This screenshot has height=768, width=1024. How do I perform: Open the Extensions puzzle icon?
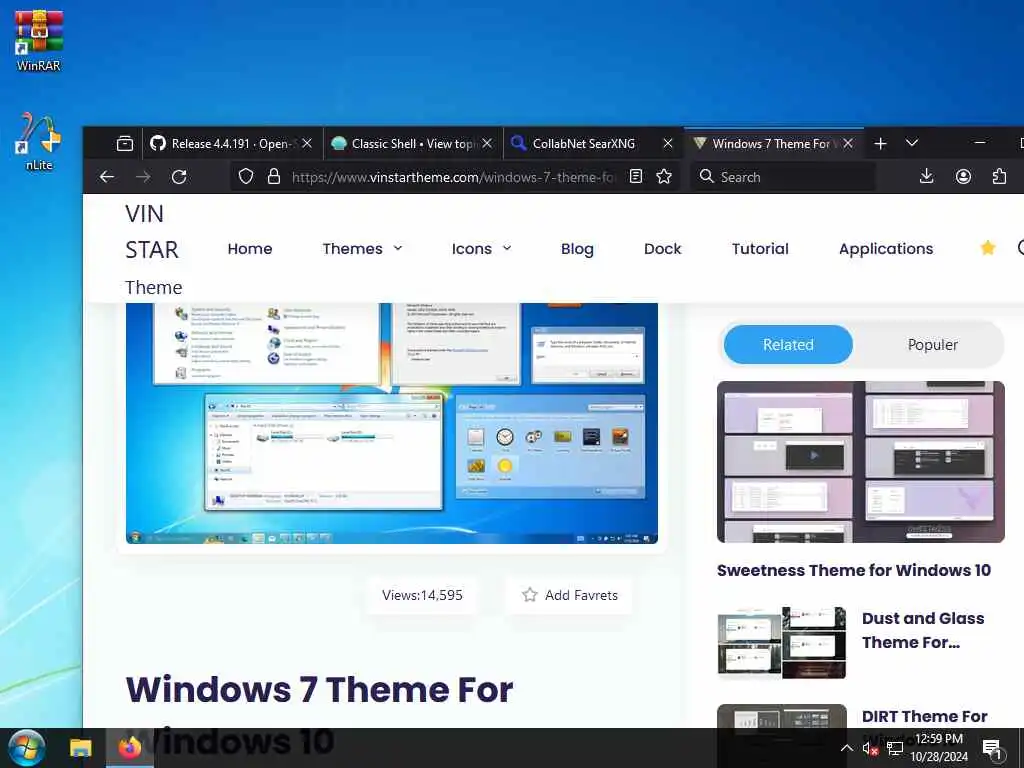coord(999,176)
